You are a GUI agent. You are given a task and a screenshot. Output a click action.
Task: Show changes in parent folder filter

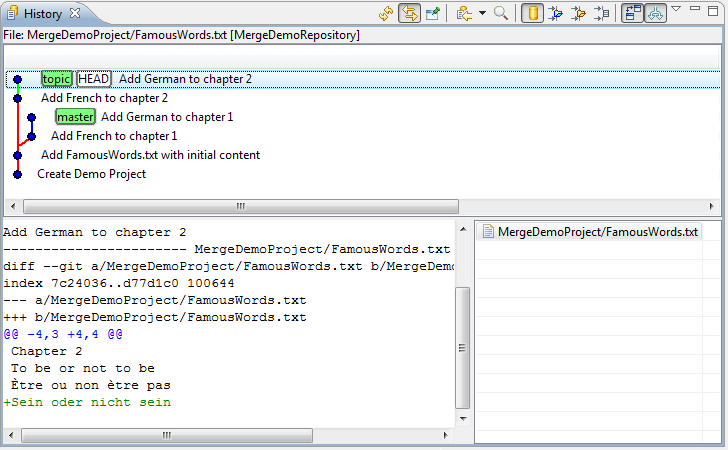578,13
